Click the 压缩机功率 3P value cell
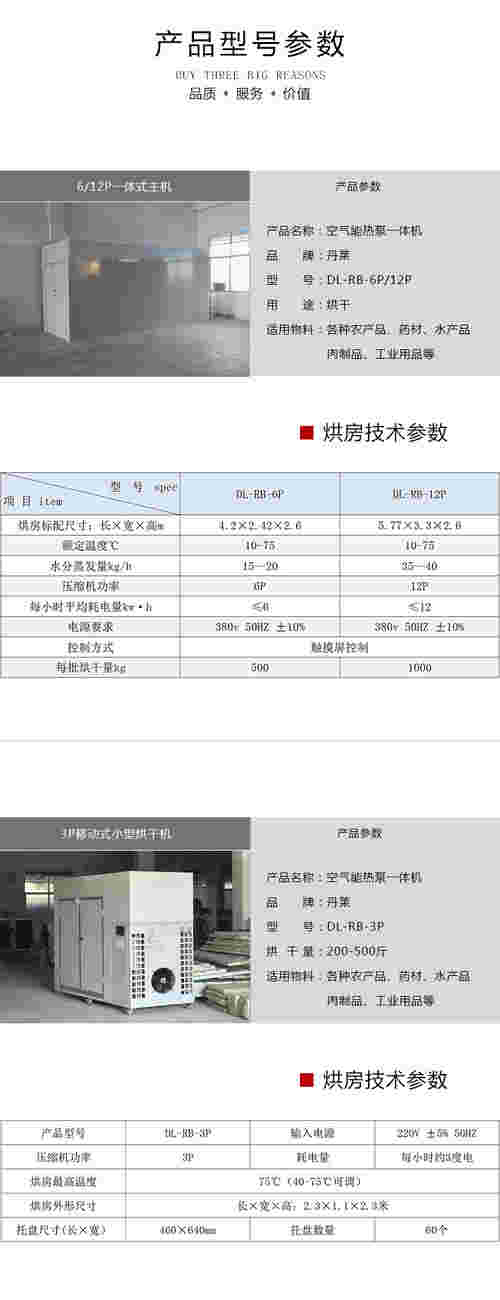The image size is (500, 1300). click(x=187, y=1157)
